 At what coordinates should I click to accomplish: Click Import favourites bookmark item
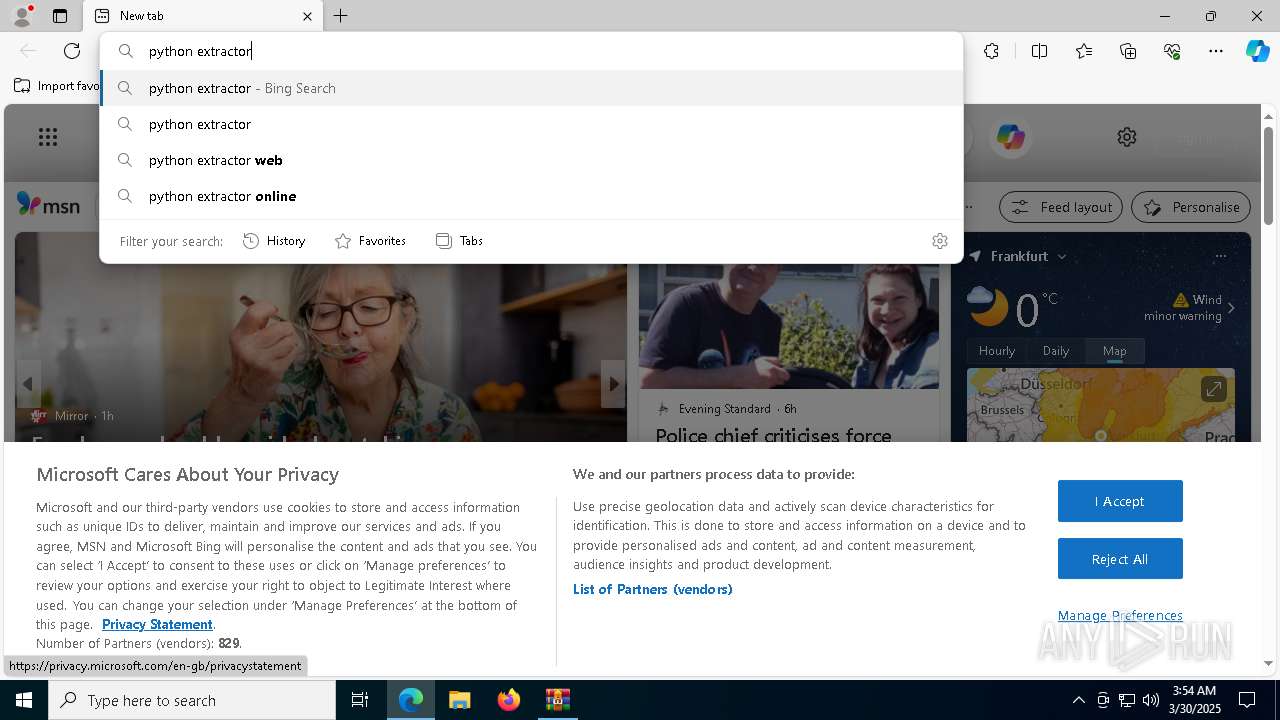pyautogui.click(x=57, y=86)
